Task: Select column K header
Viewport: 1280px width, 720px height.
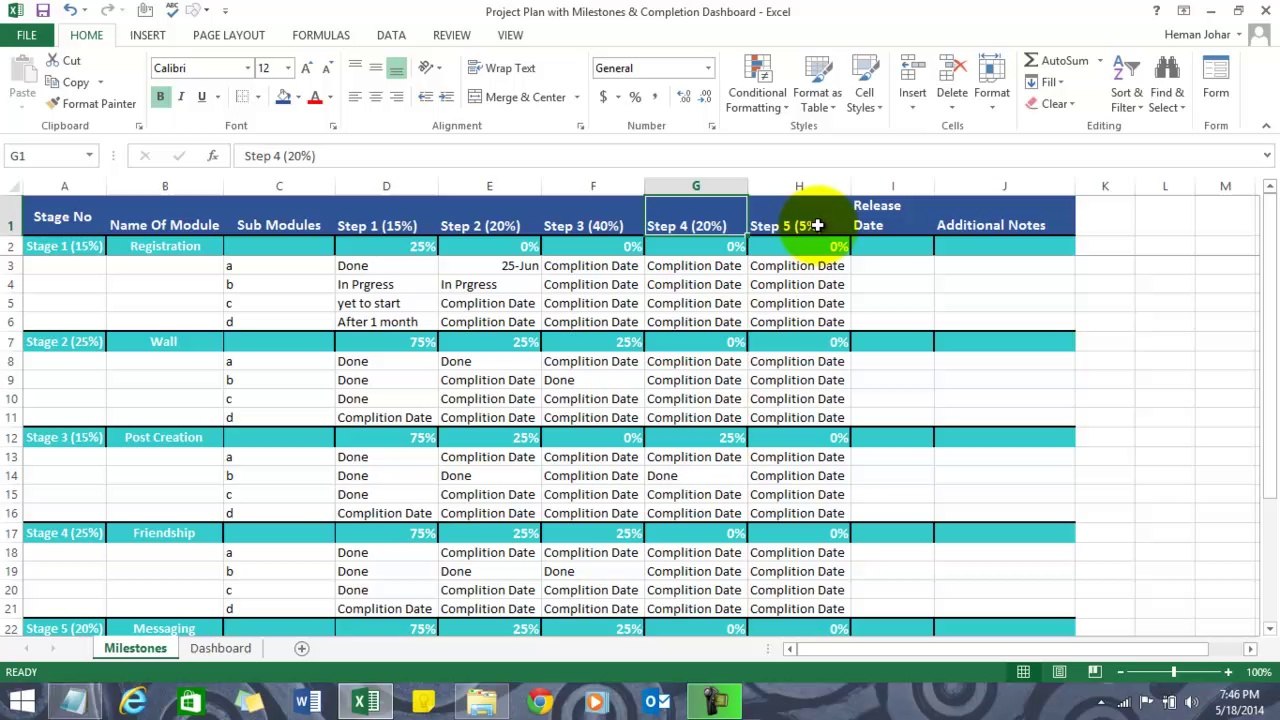Action: pos(1105,186)
